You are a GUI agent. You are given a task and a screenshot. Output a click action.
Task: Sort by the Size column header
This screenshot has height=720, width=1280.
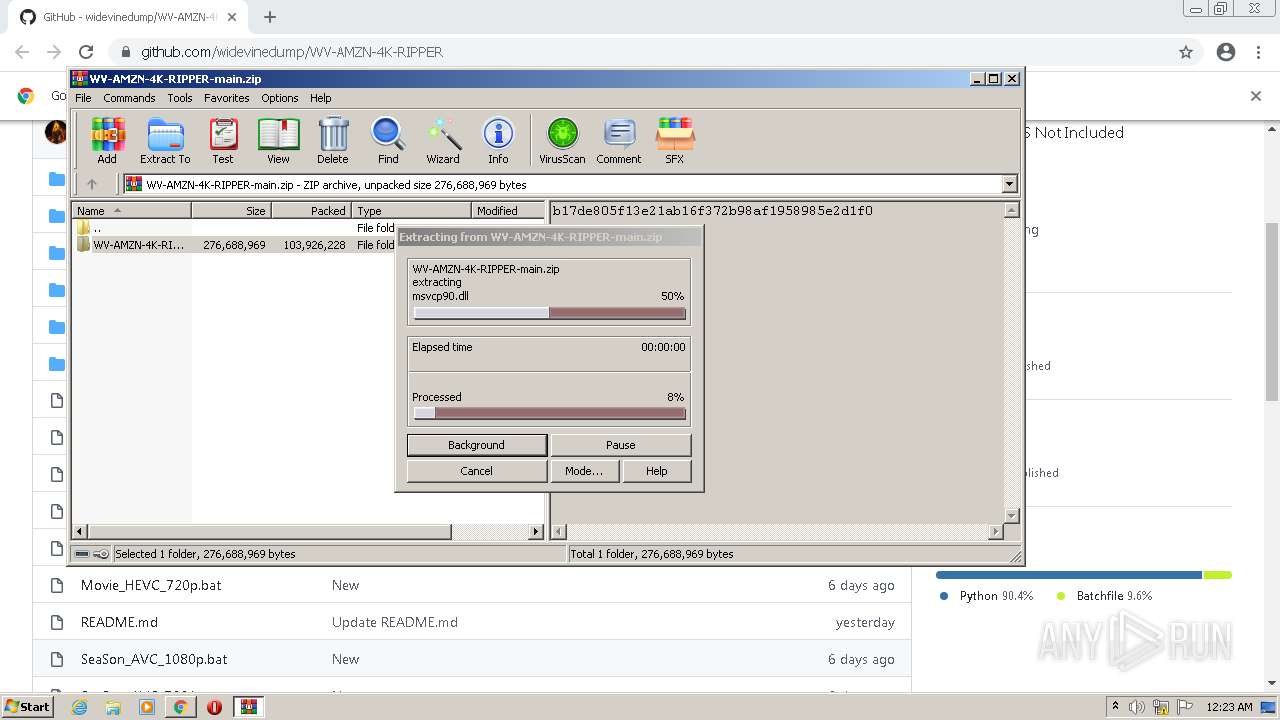[x=231, y=211]
